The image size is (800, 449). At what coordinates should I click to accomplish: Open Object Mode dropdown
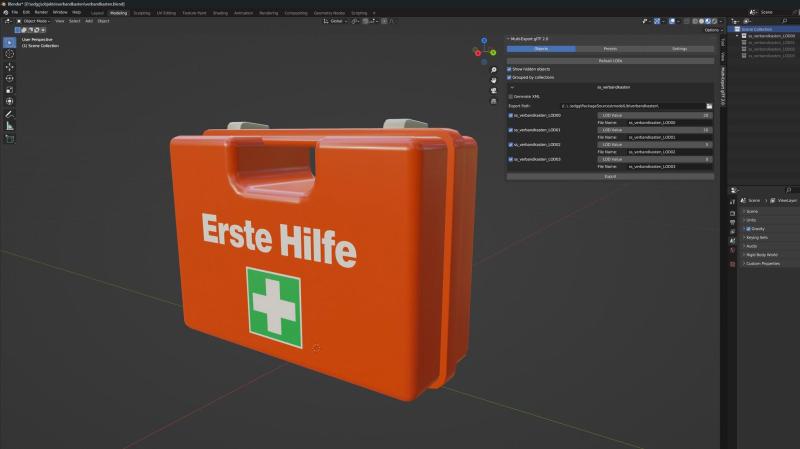34,21
